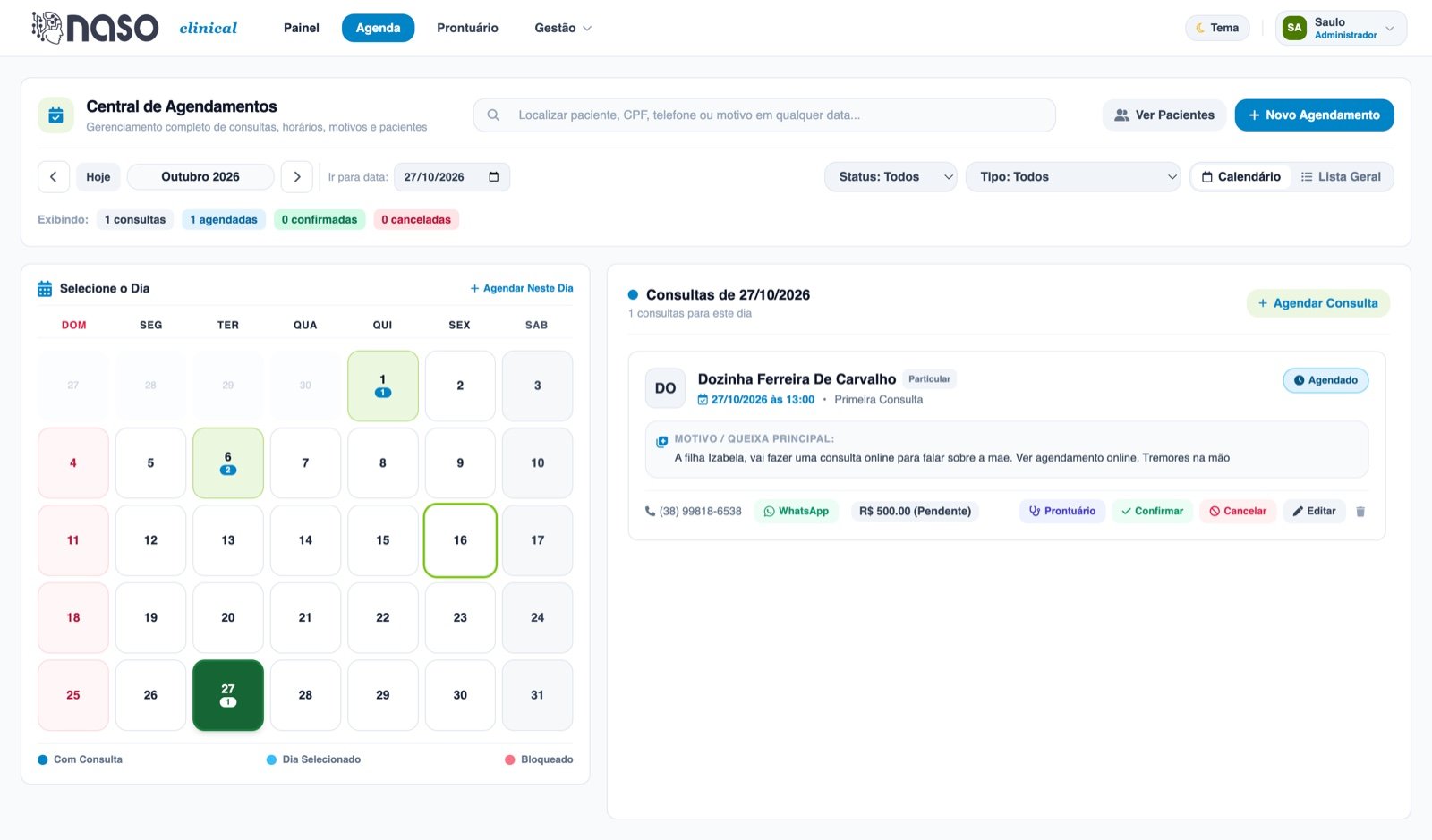Click the naso clinical logo

tap(134, 28)
